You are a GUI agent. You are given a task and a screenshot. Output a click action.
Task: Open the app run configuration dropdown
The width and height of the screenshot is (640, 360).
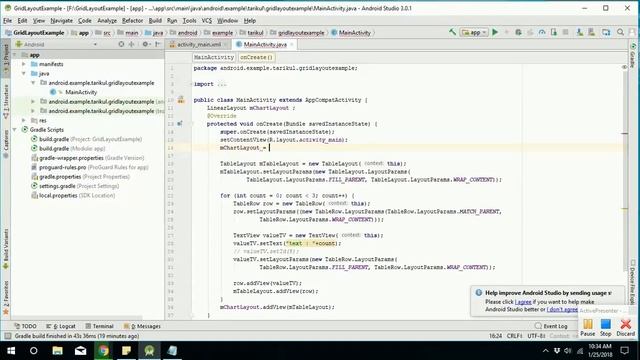click(473, 32)
